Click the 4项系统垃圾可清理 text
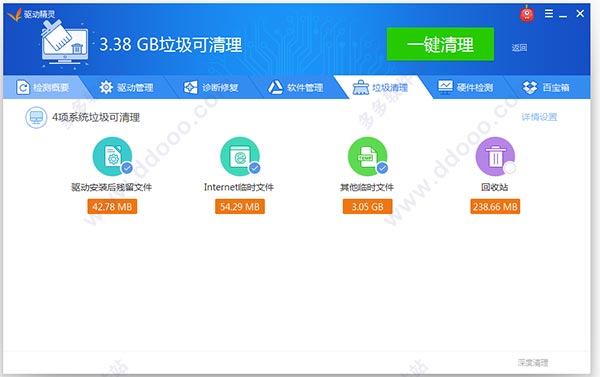The image size is (600, 377). (x=96, y=117)
